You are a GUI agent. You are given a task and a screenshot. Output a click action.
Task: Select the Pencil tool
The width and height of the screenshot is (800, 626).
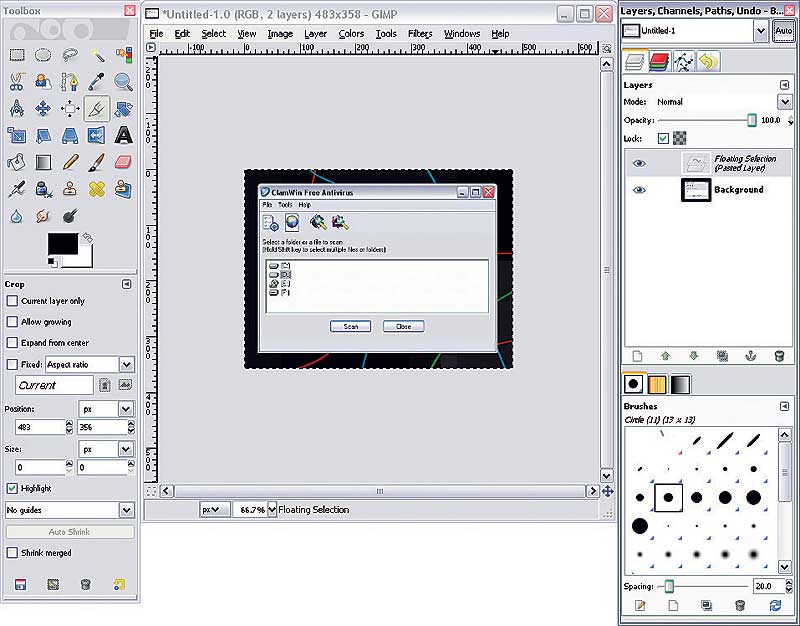[70, 162]
